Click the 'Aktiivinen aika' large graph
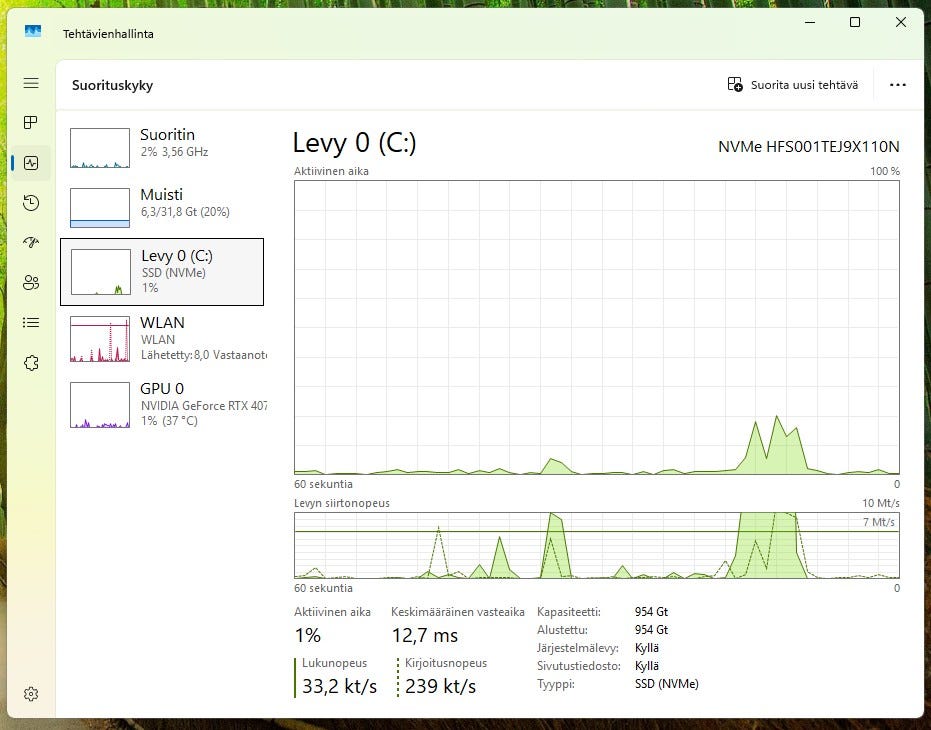 pos(596,326)
